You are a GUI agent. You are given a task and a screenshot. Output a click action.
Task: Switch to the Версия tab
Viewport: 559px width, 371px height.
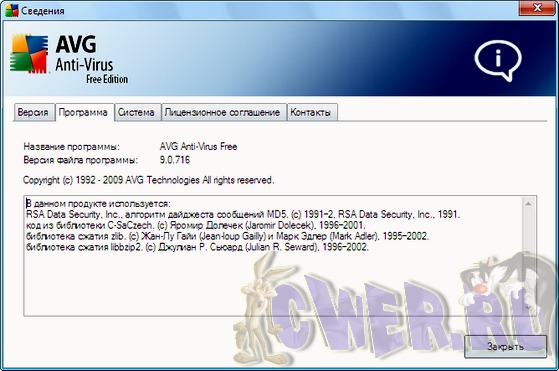click(x=34, y=112)
